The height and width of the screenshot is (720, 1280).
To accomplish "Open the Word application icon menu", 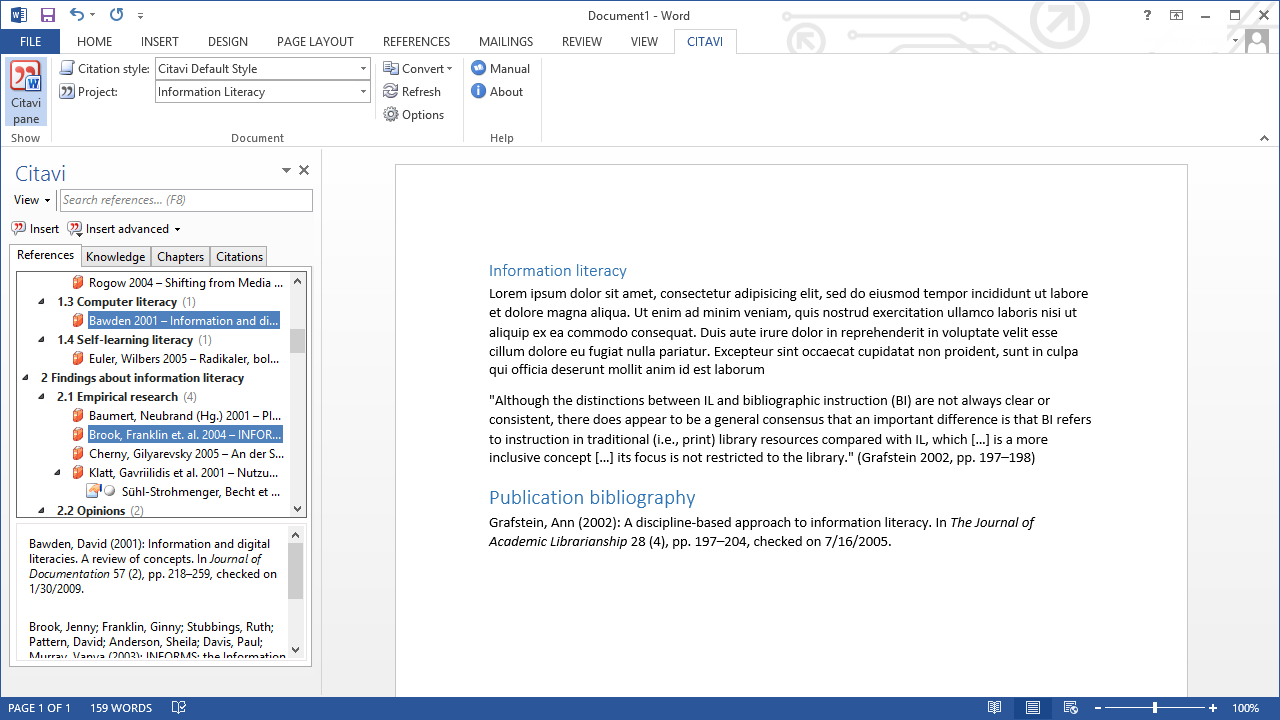I will click(19, 15).
